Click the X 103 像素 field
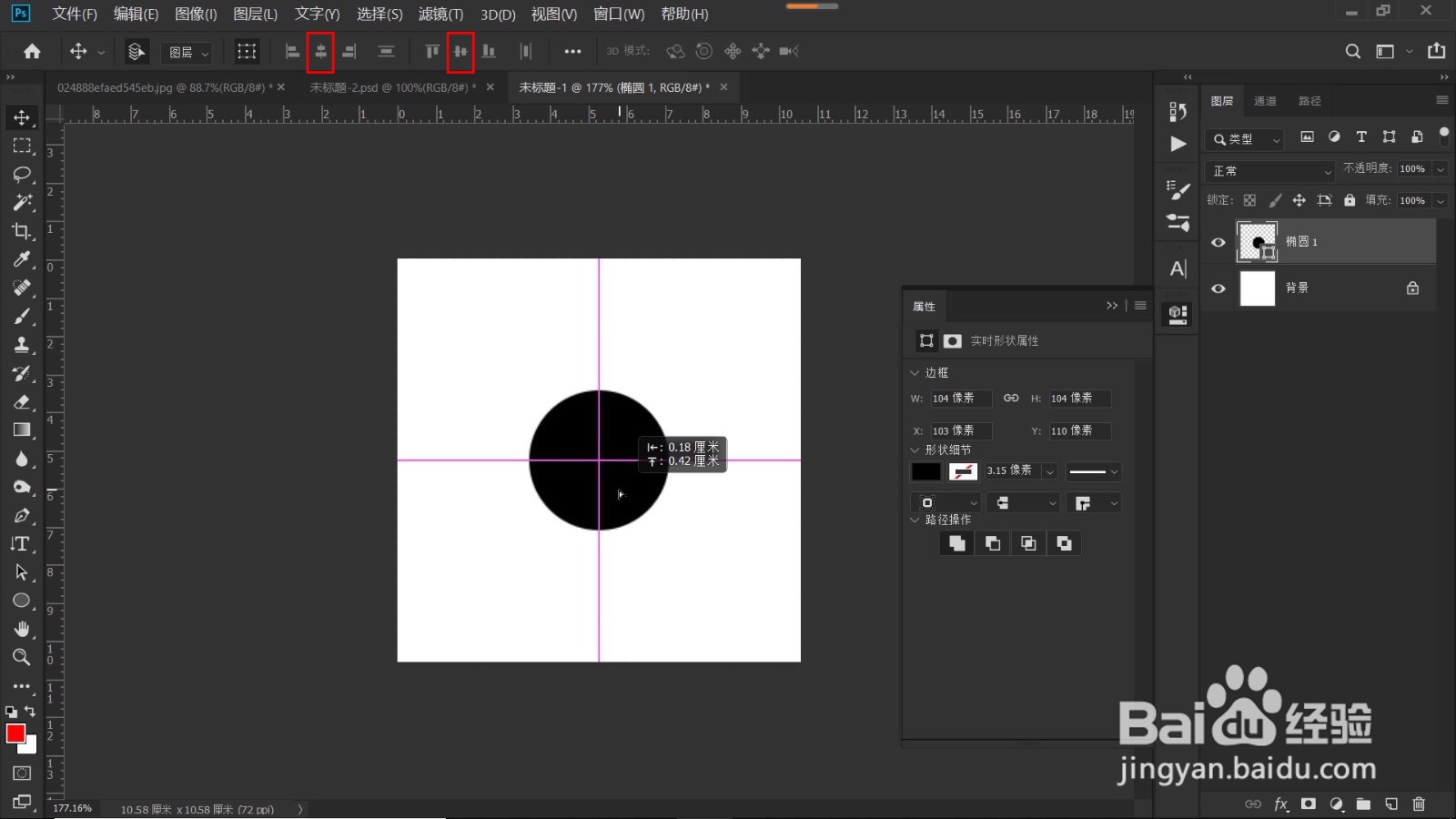This screenshot has height=819, width=1456. click(960, 430)
